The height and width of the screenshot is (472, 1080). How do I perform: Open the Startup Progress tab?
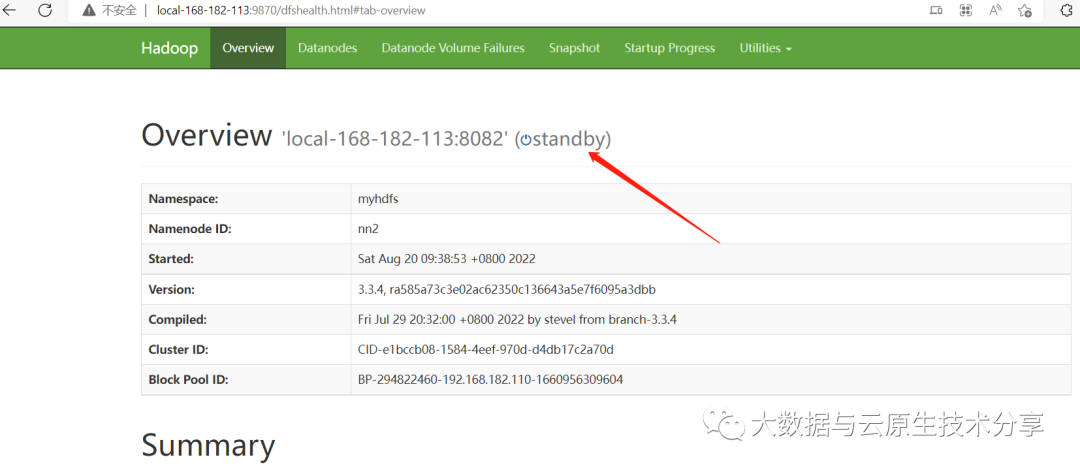tap(669, 48)
